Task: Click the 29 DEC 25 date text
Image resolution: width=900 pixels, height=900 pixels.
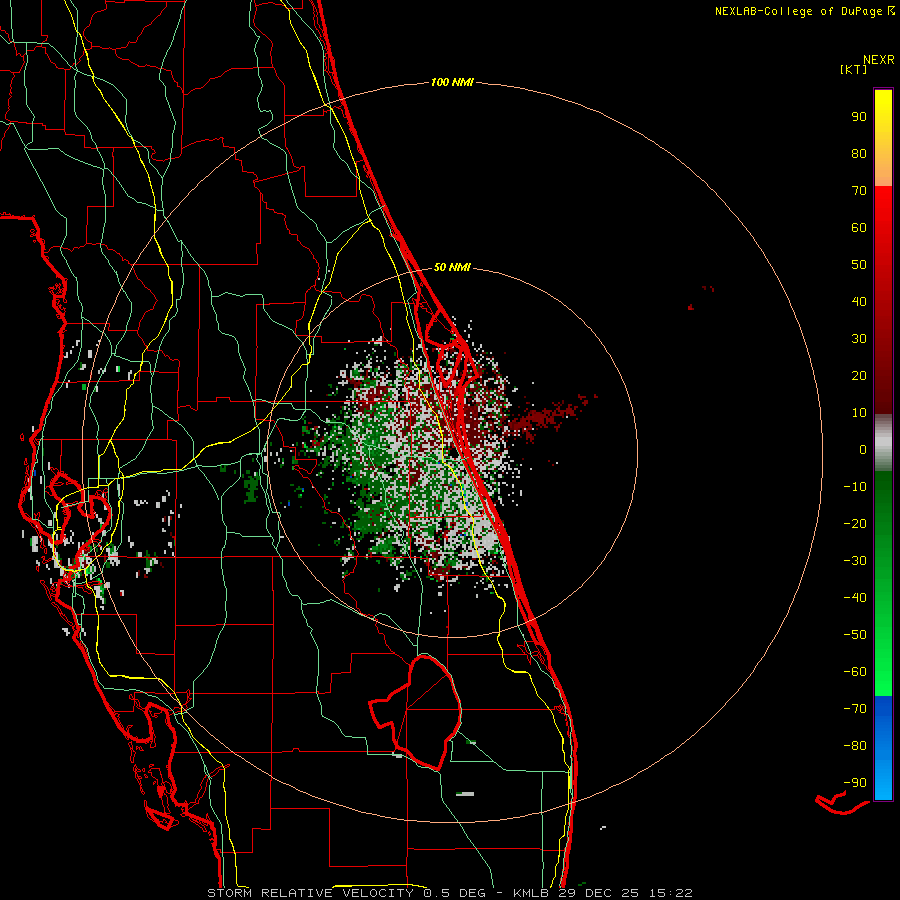Action: click(x=598, y=893)
